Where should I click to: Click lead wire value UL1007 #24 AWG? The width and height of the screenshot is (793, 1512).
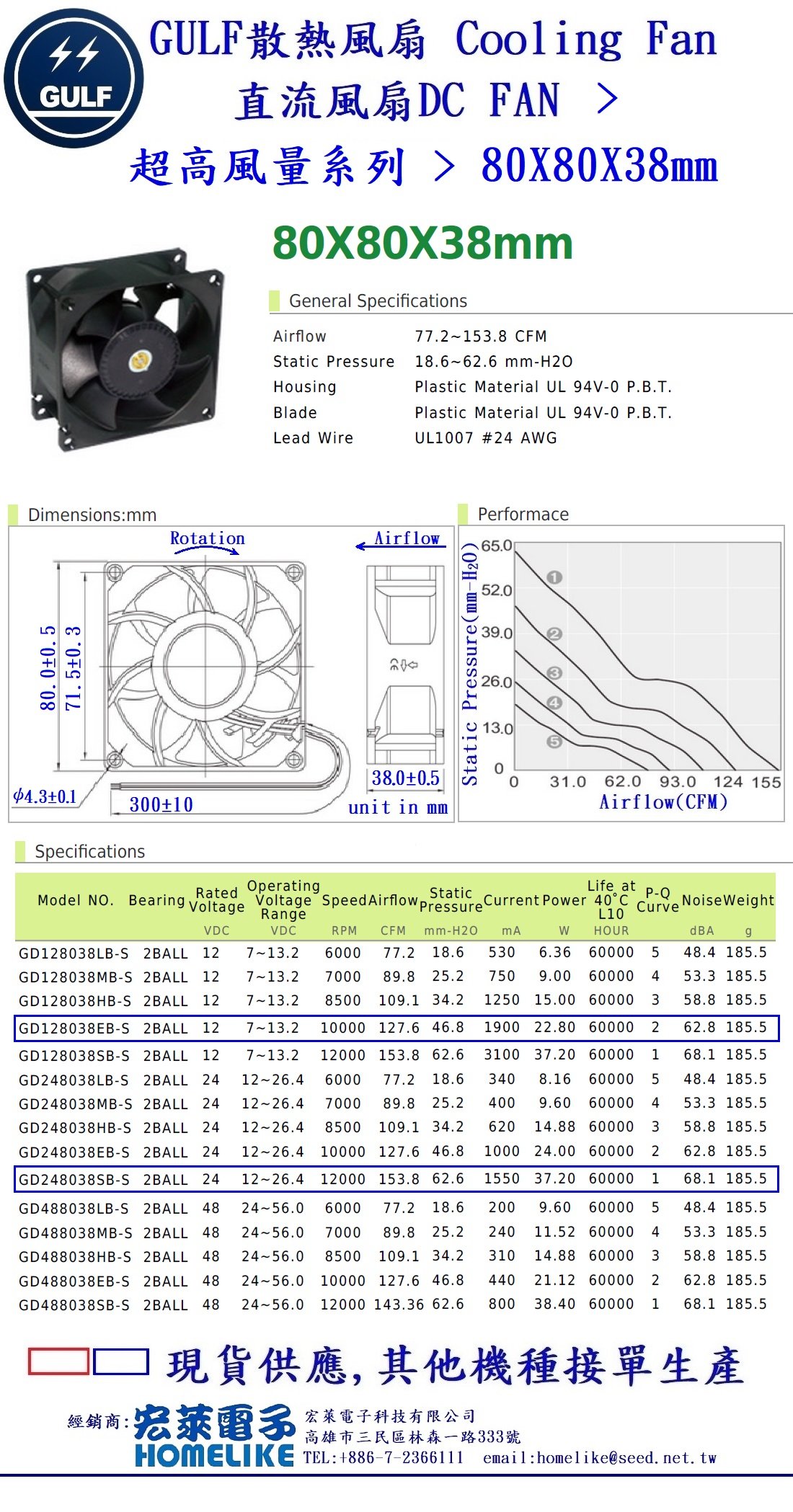tap(485, 437)
